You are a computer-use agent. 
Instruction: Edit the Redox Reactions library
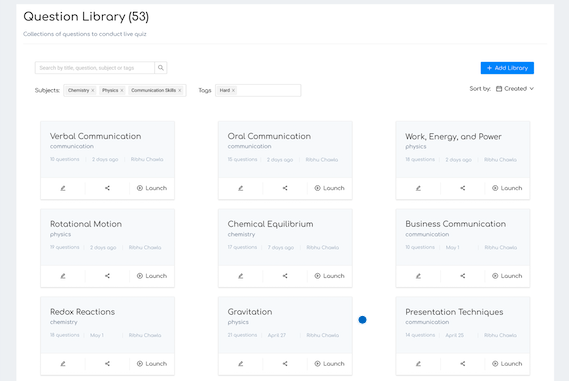(63, 364)
